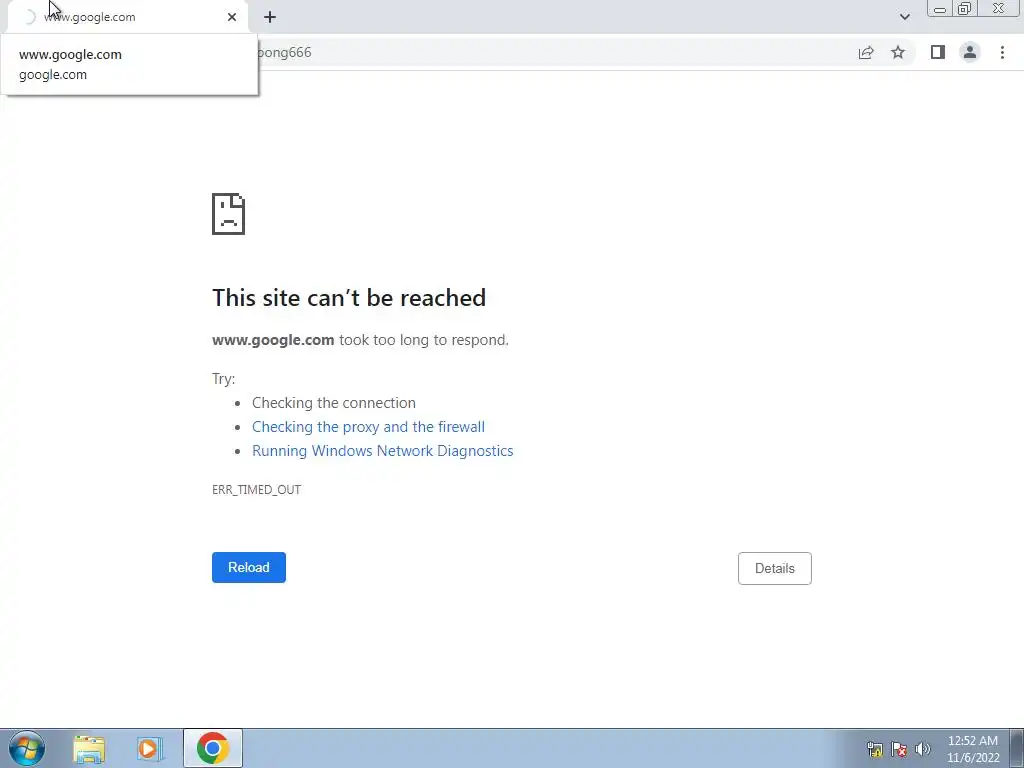Screen dimensions: 1024x768
Task: Click the blue Reload button
Action: click(x=249, y=567)
